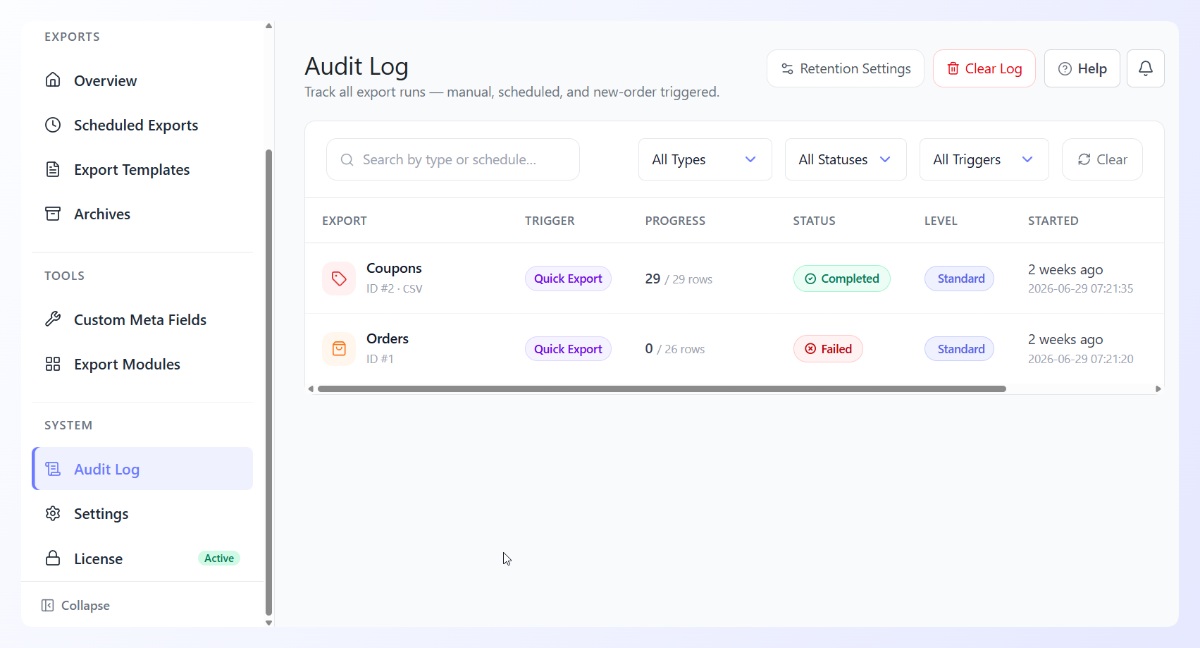Click the sliders icon in Retention Settings

point(787,69)
